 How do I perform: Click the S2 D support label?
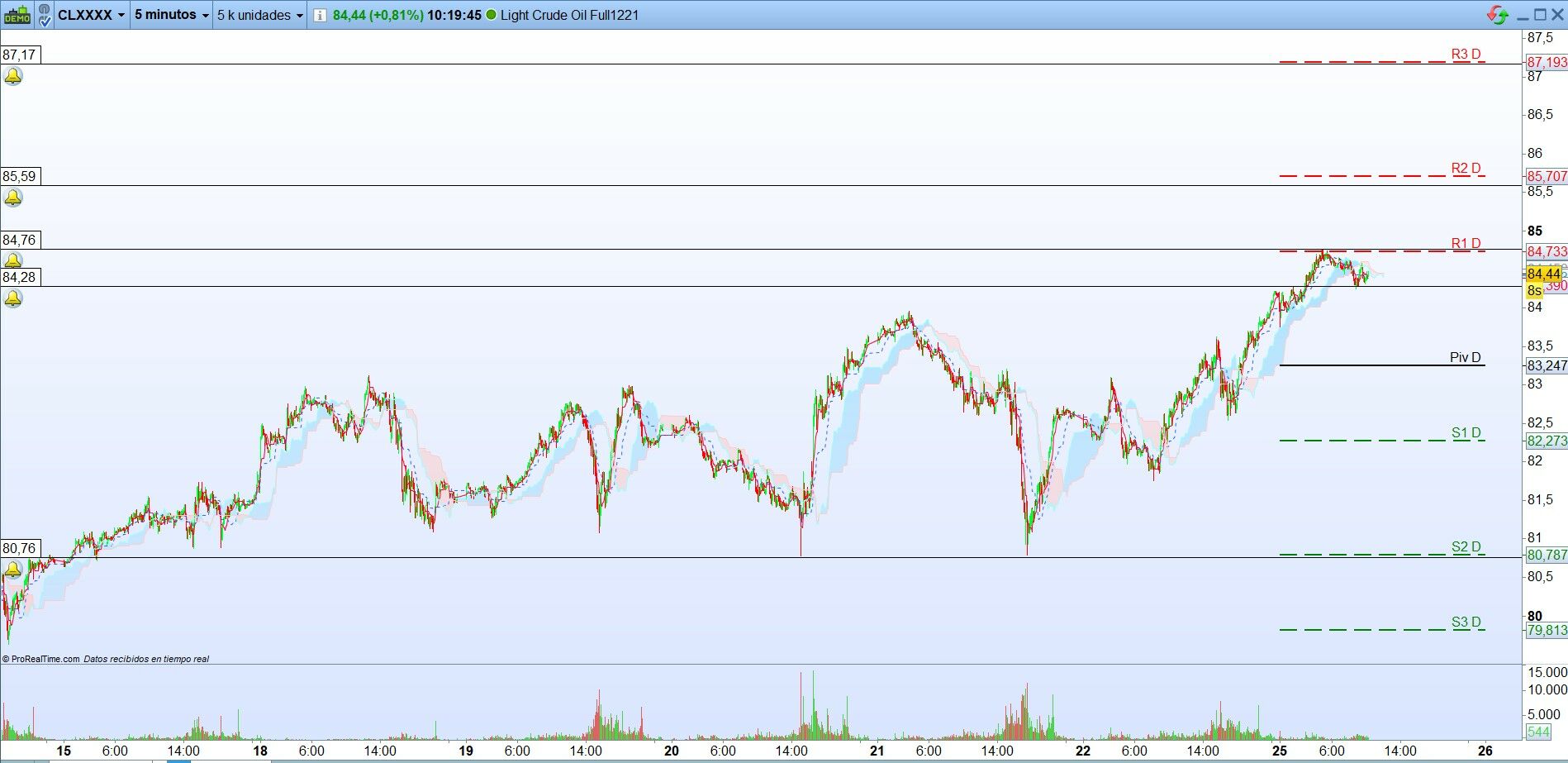pos(1466,547)
